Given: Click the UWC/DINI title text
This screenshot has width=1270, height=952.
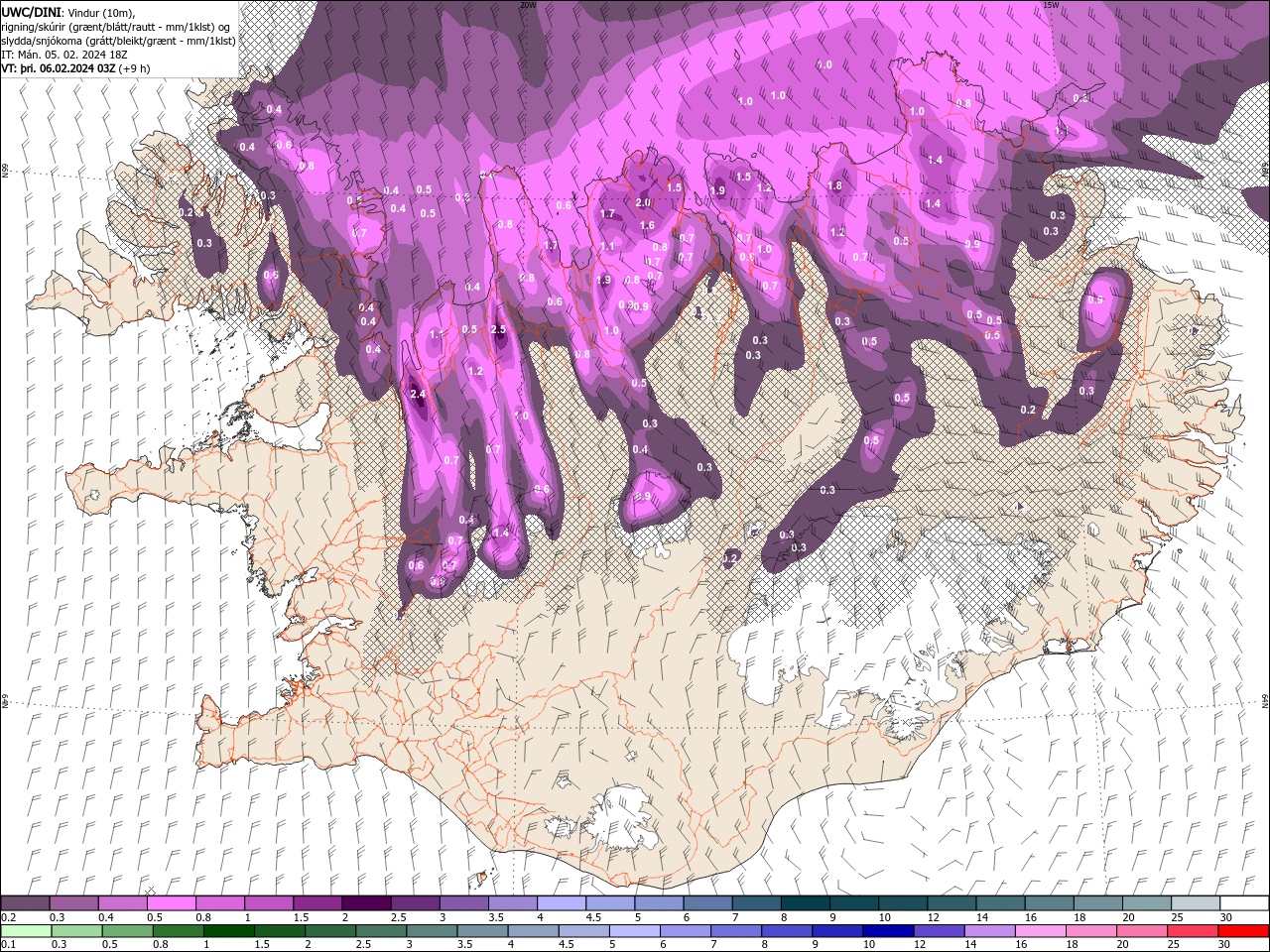Looking at the screenshot, I should pos(32,12).
